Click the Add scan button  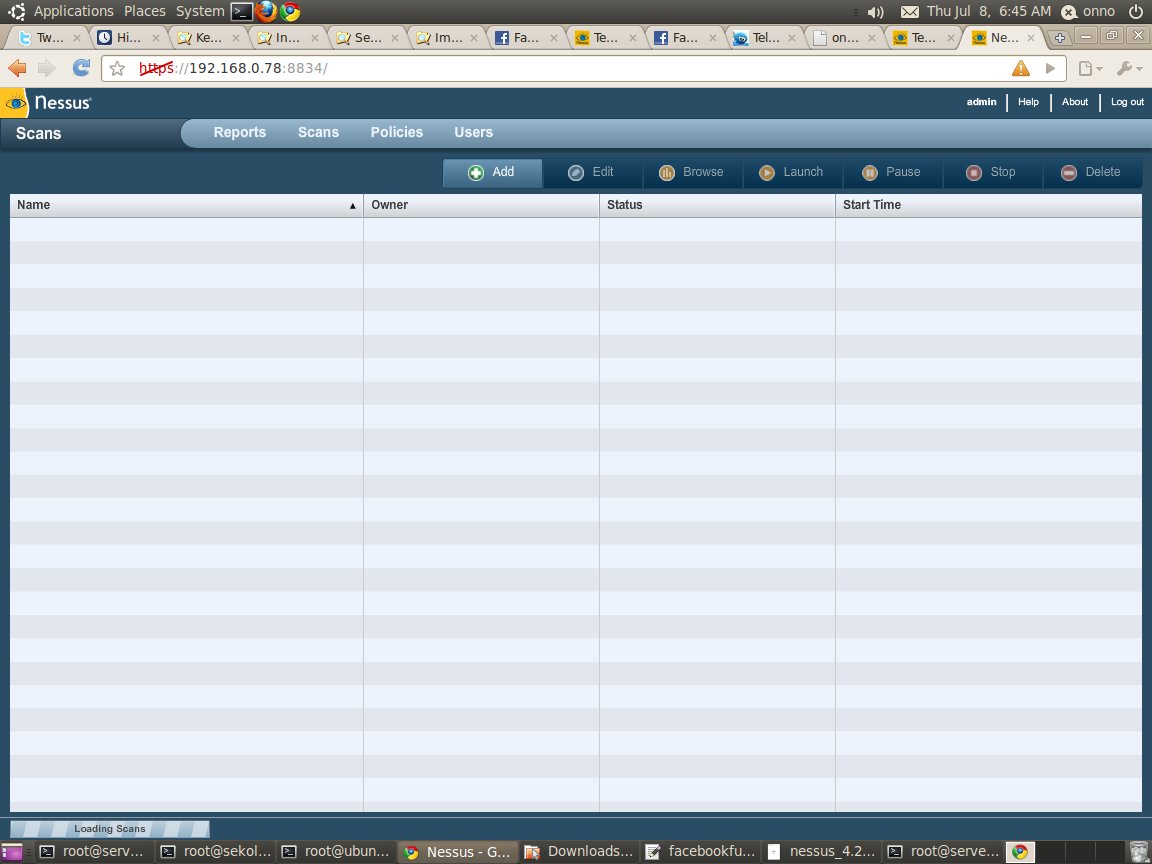coord(492,173)
